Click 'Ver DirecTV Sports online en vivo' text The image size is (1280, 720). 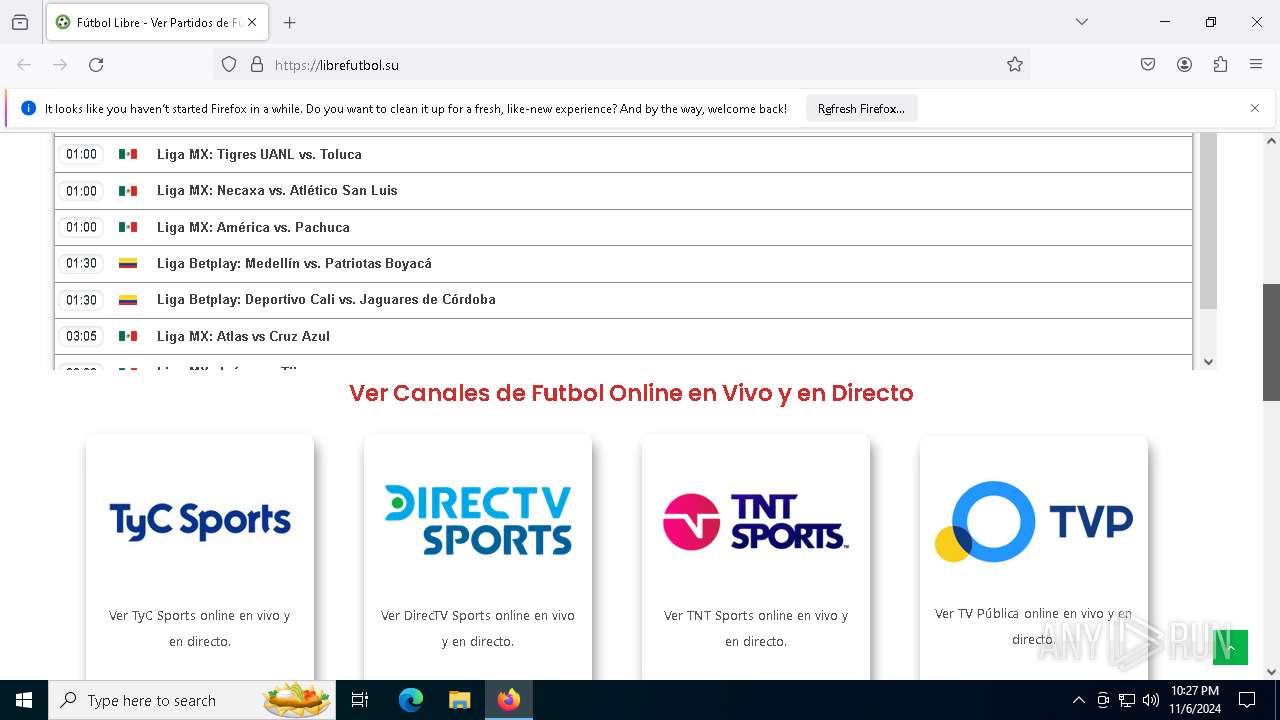478,628
